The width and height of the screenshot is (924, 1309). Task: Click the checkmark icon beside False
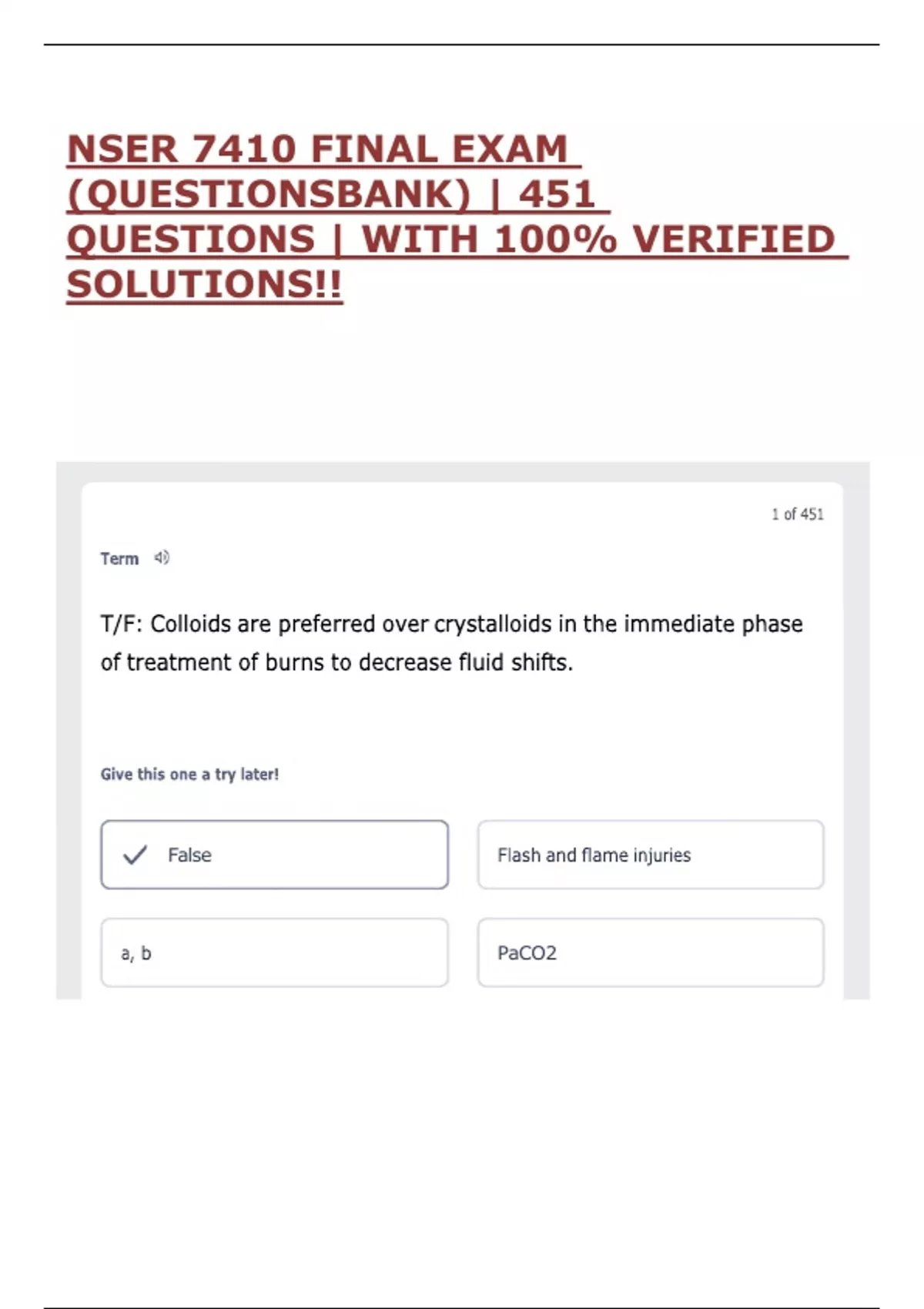pyautogui.click(x=135, y=855)
